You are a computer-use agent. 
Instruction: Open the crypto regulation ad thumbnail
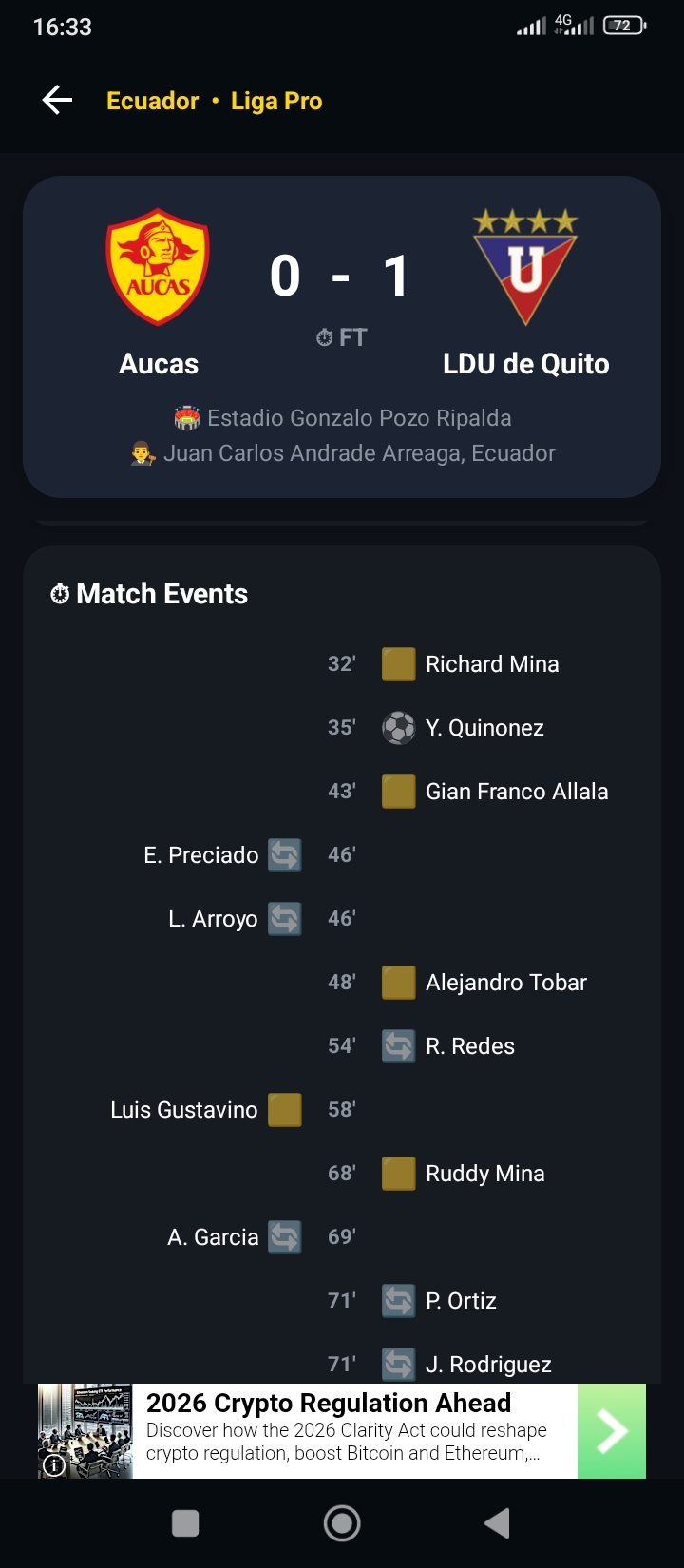click(85, 1431)
